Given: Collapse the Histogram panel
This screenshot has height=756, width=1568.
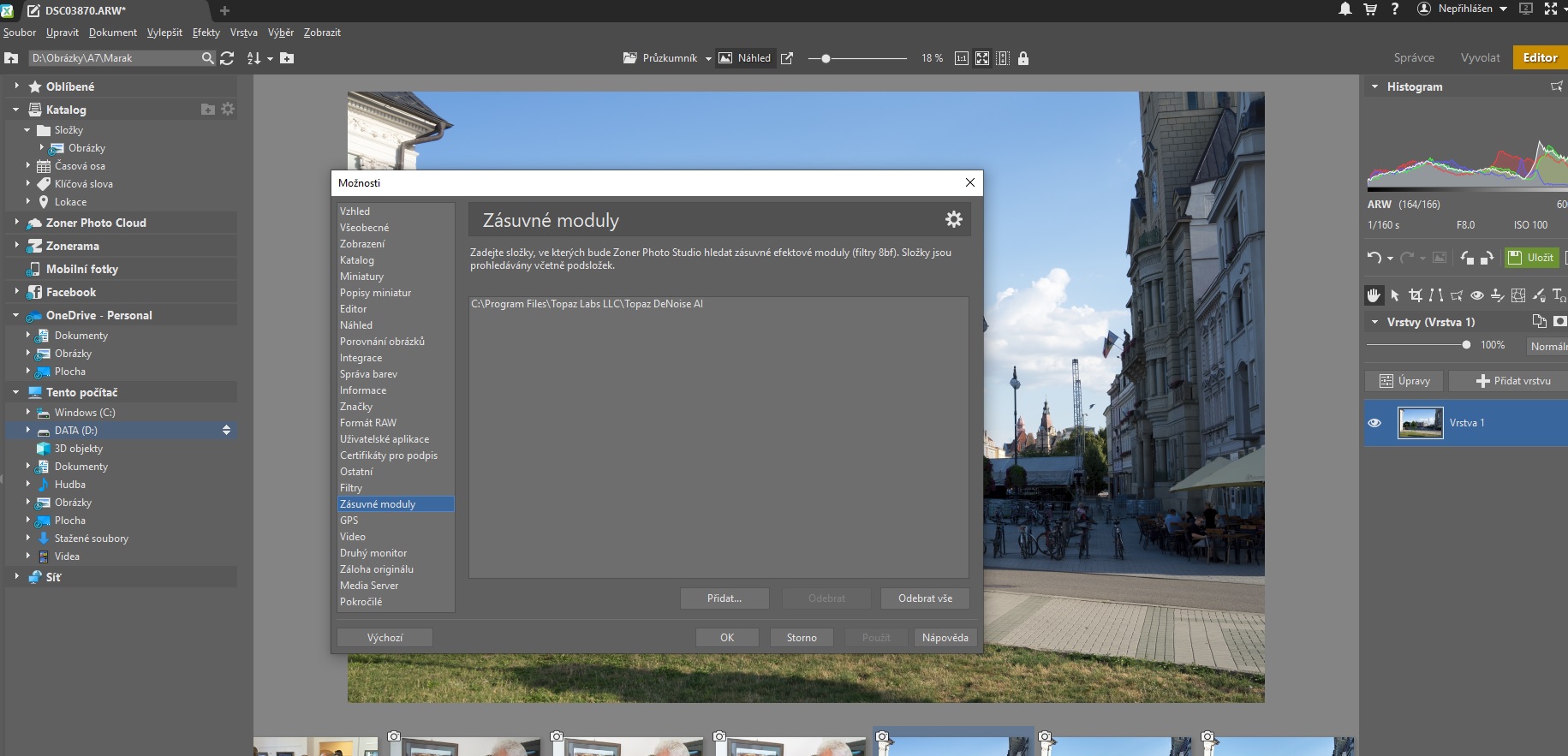Looking at the screenshot, I should (1375, 86).
